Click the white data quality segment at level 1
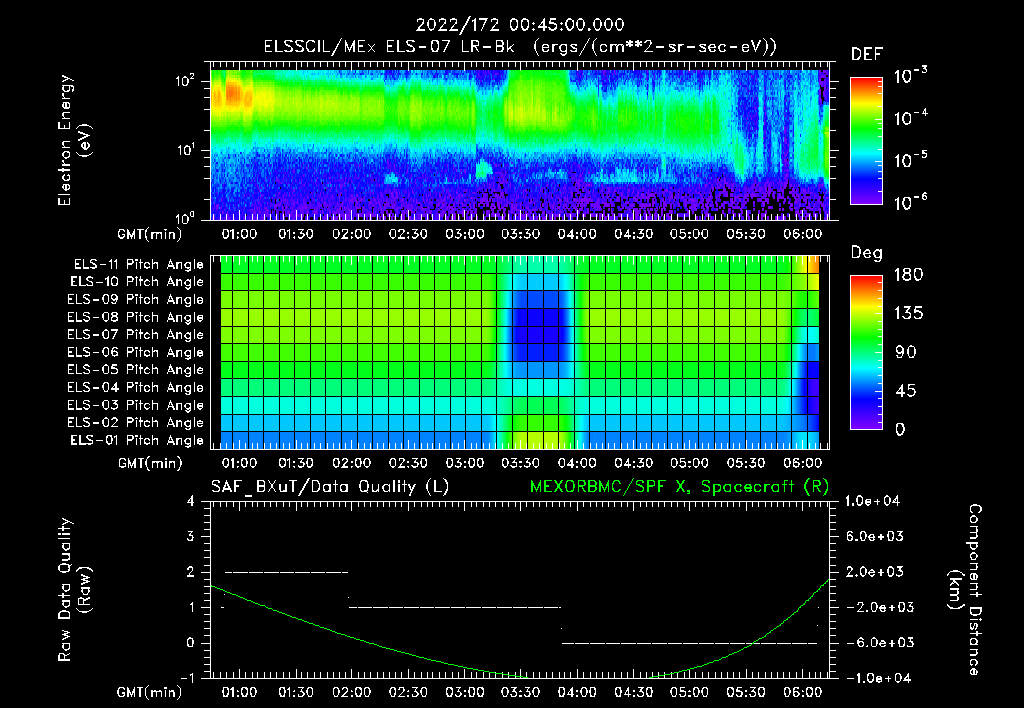 coord(455,607)
